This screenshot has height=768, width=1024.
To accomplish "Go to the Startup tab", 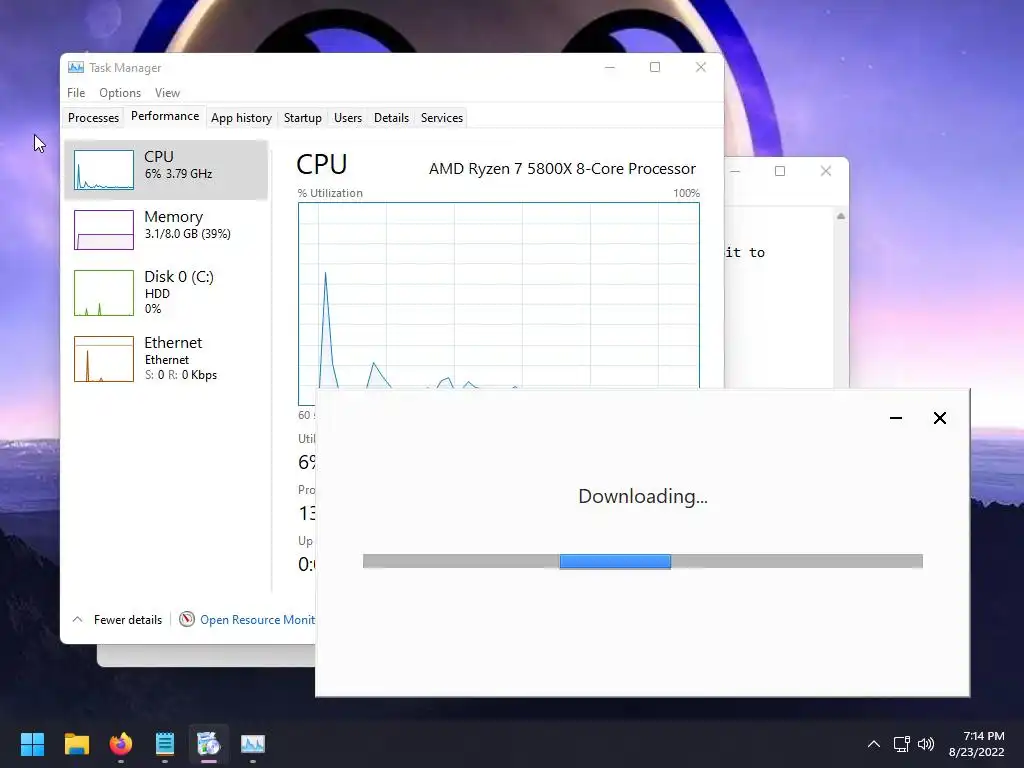I will 302,118.
